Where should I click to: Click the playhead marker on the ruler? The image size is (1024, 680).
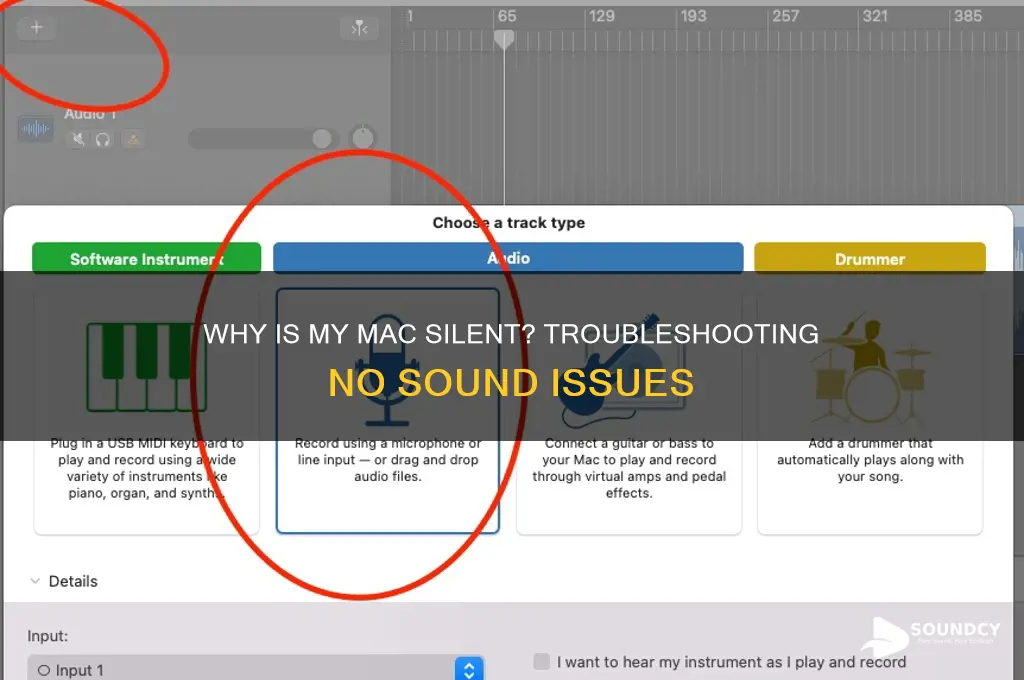[x=504, y=40]
